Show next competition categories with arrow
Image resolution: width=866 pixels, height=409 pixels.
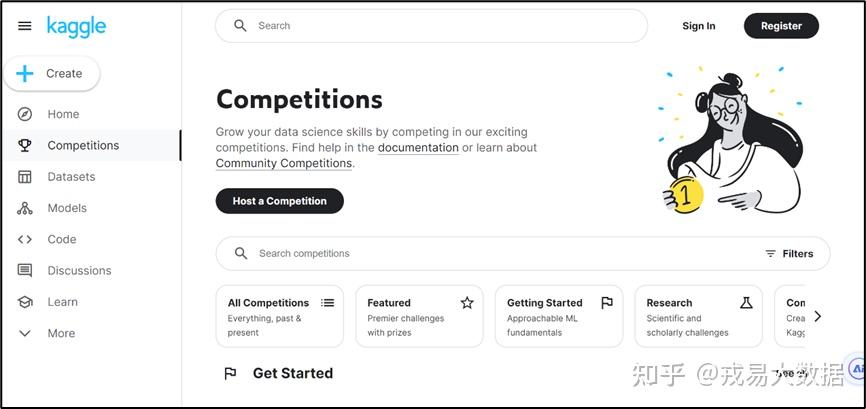tap(818, 316)
